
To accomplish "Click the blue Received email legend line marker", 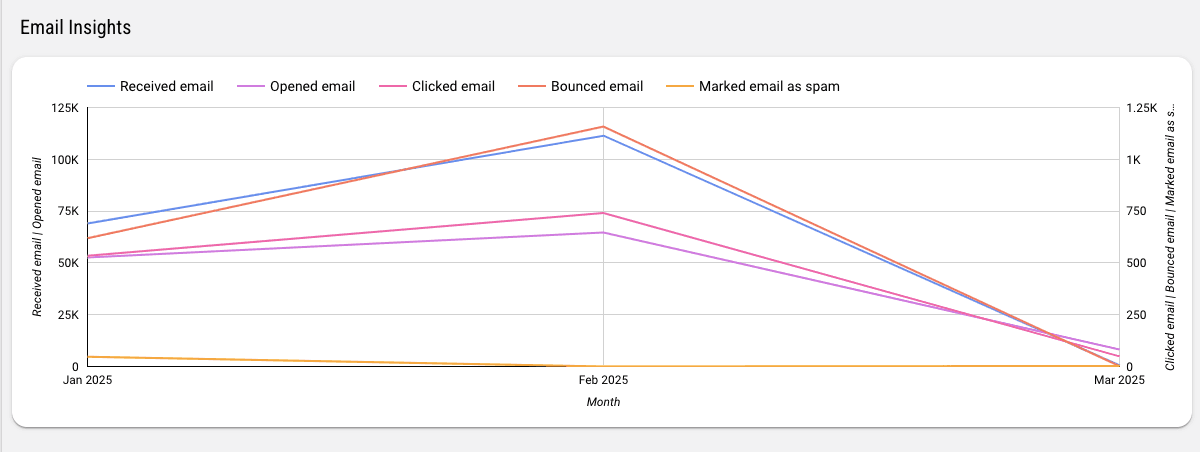I will (x=100, y=86).
